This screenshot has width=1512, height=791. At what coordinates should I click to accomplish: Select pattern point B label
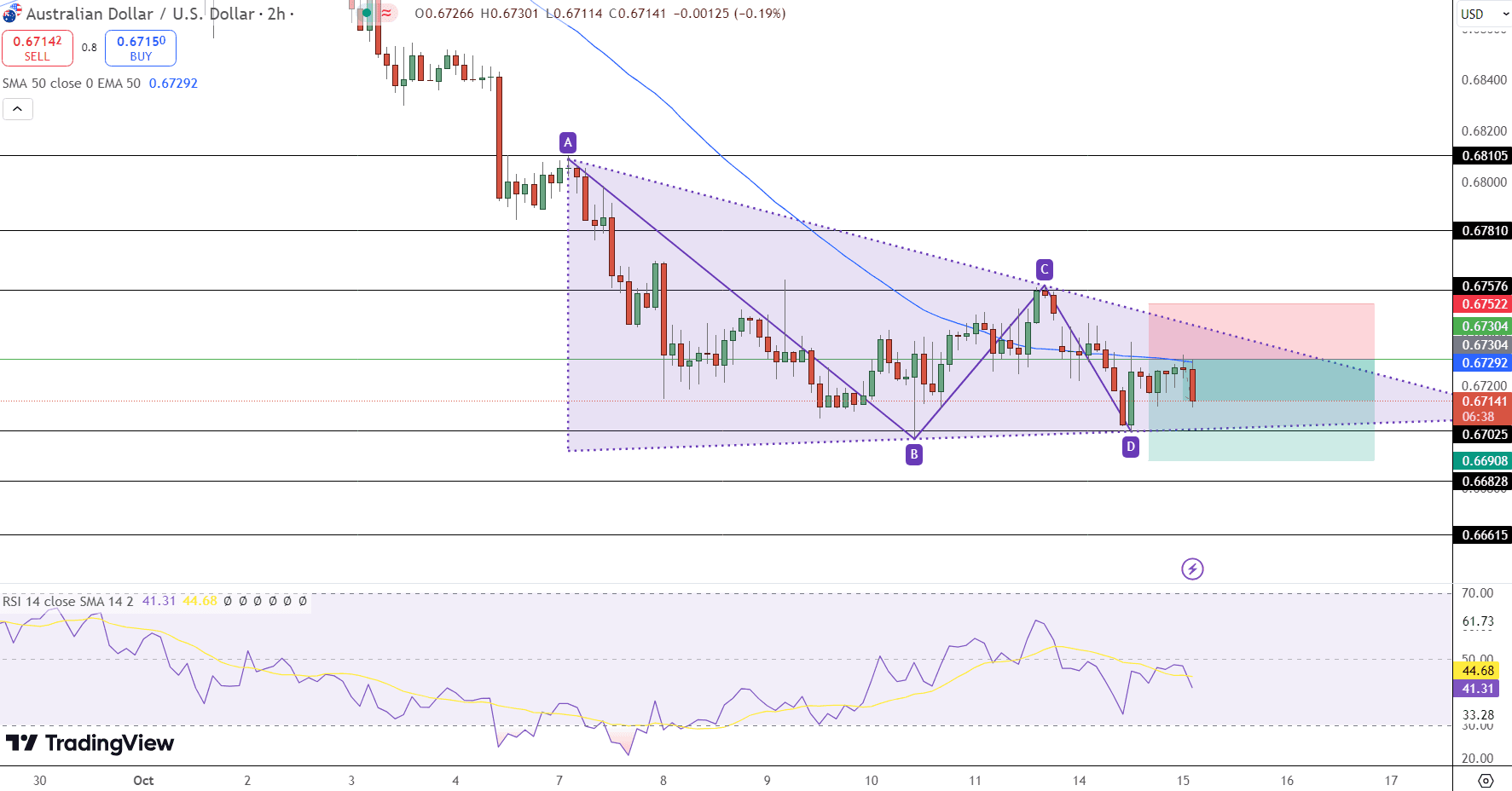coord(914,454)
